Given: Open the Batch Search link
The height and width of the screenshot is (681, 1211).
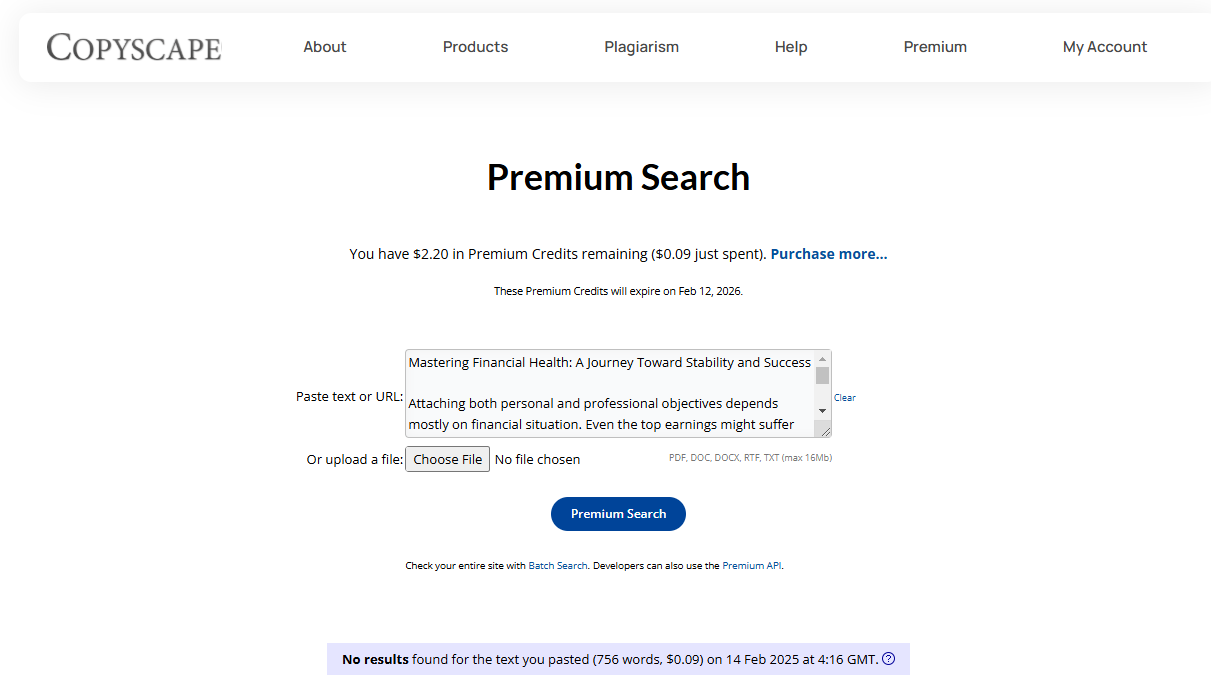Looking at the screenshot, I should click(x=558, y=566).
